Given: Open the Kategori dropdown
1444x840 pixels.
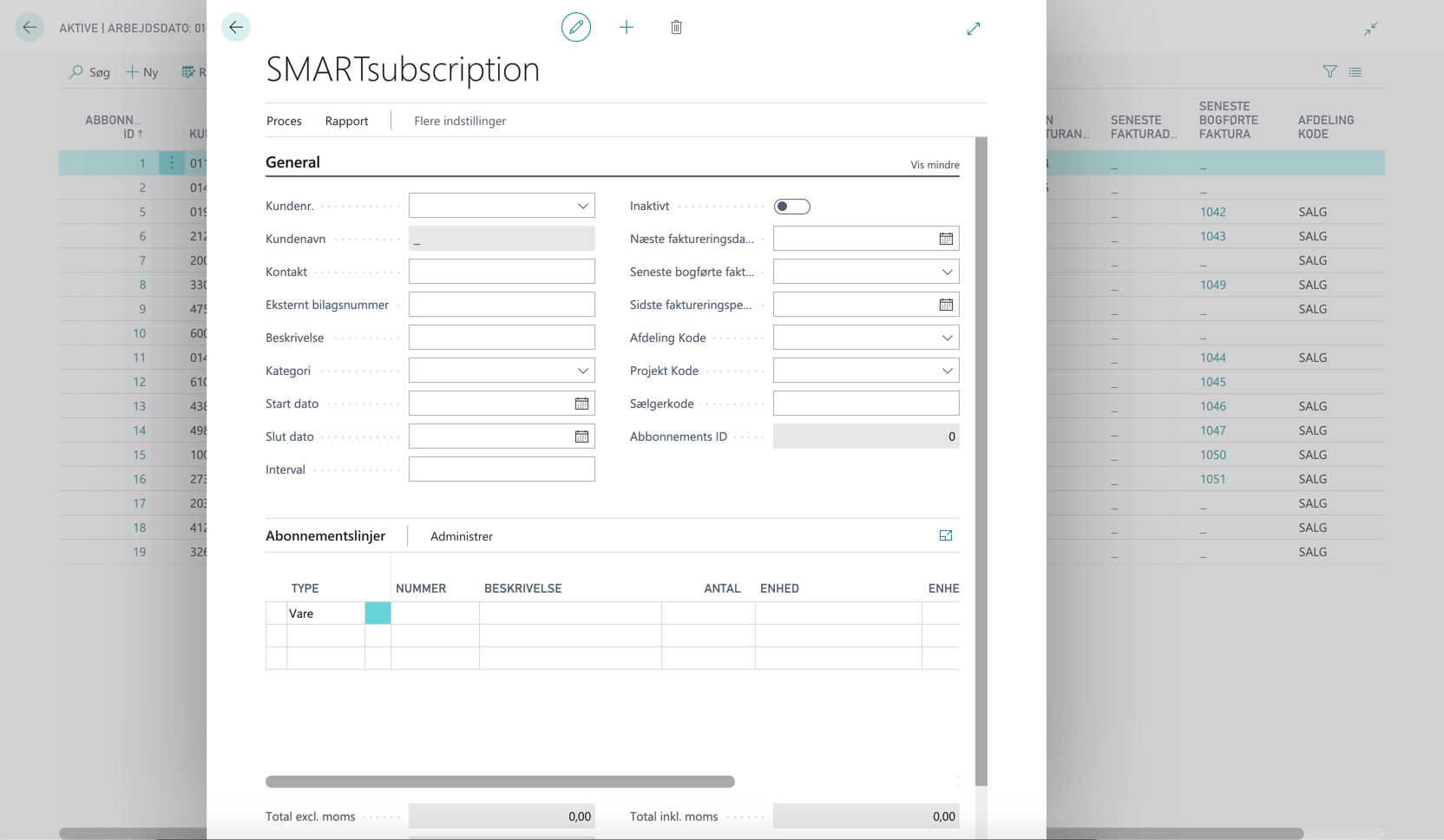Looking at the screenshot, I should point(583,371).
